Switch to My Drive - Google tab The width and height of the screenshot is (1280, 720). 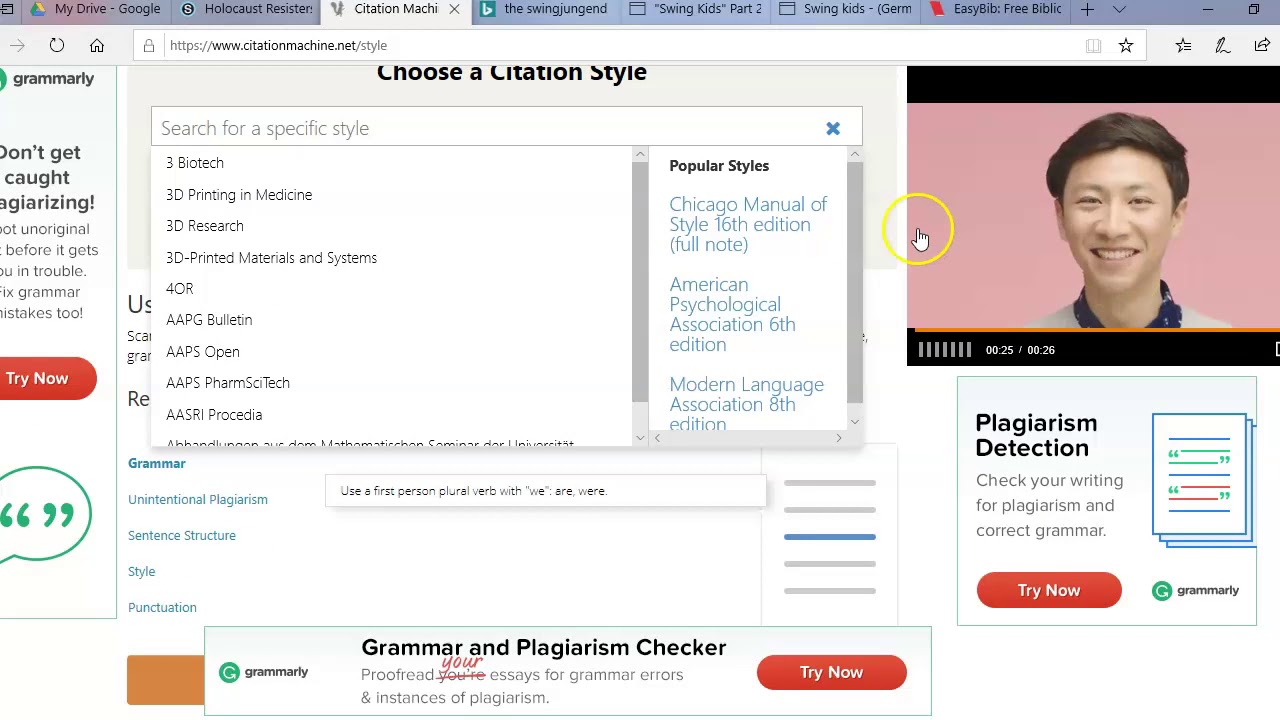pyautogui.click(x=96, y=9)
